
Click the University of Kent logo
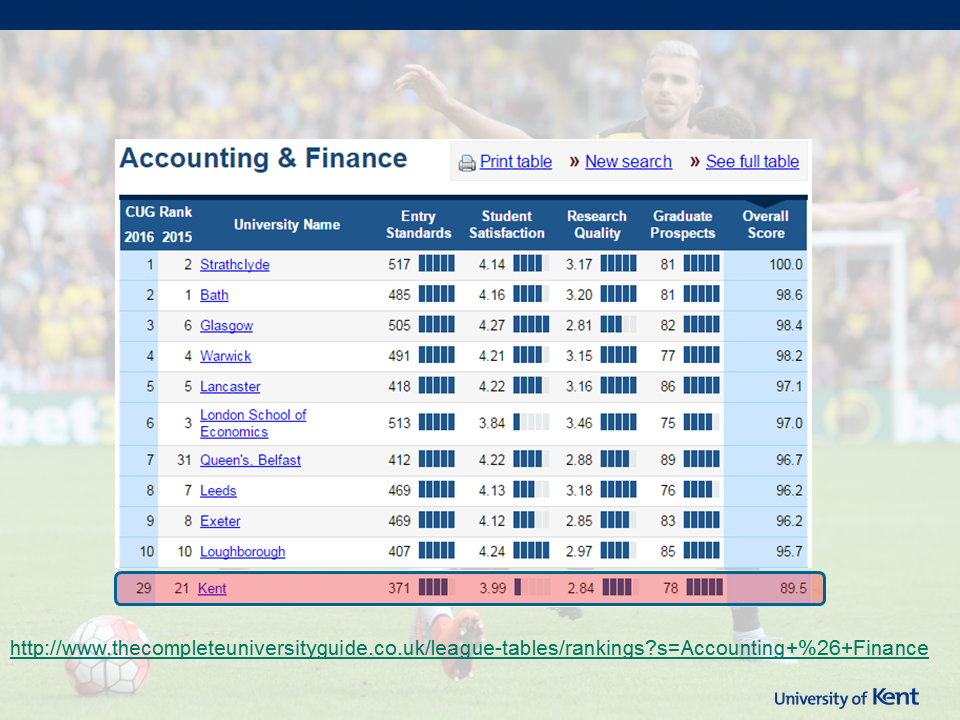click(846, 697)
